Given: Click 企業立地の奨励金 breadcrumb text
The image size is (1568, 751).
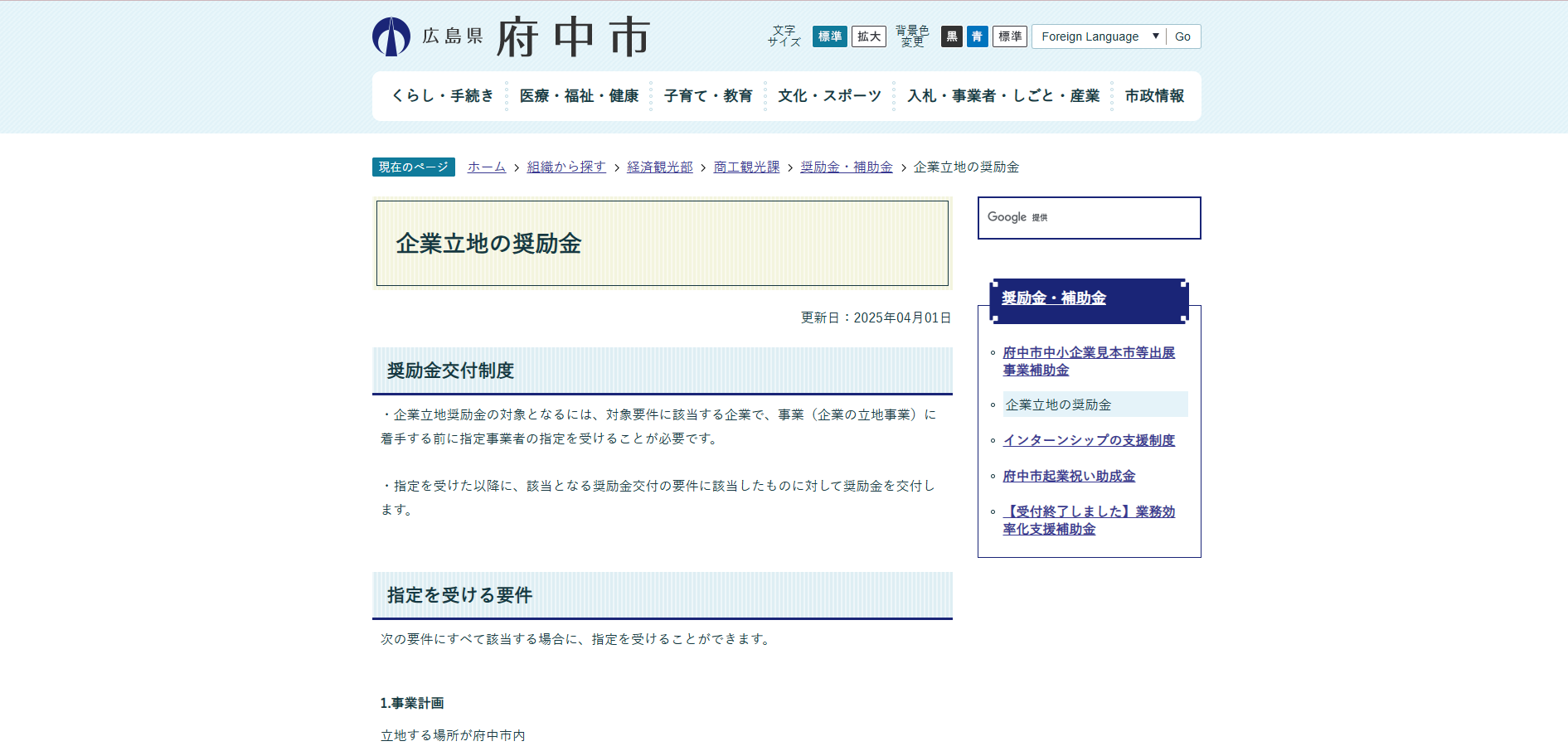Looking at the screenshot, I should (x=966, y=167).
